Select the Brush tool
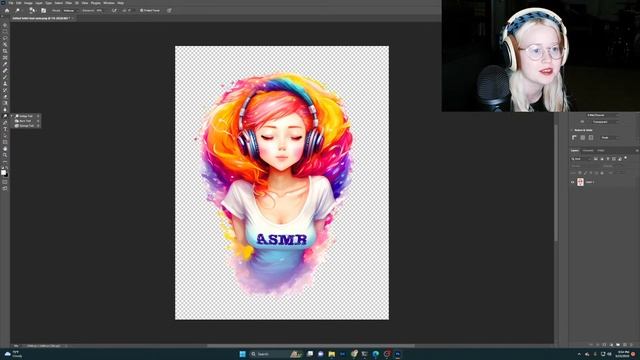The height and width of the screenshot is (360, 640). pyautogui.click(x=5, y=78)
